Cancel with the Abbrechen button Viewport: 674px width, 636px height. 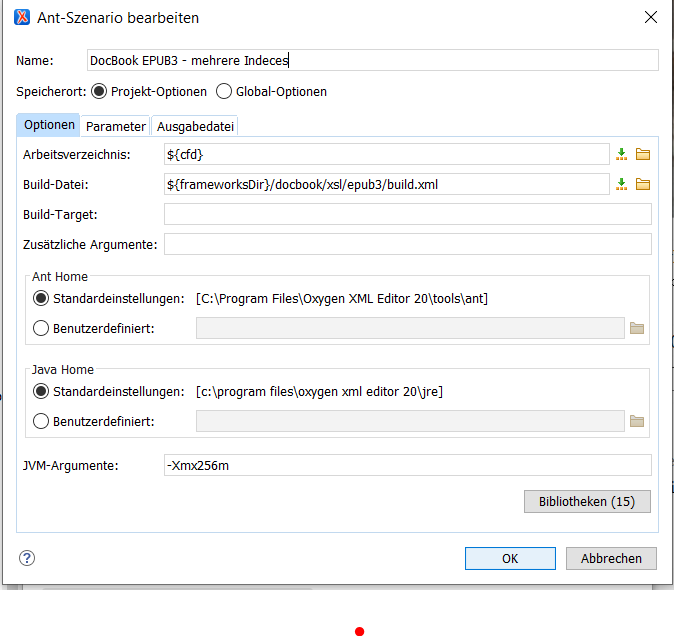[x=610, y=558]
